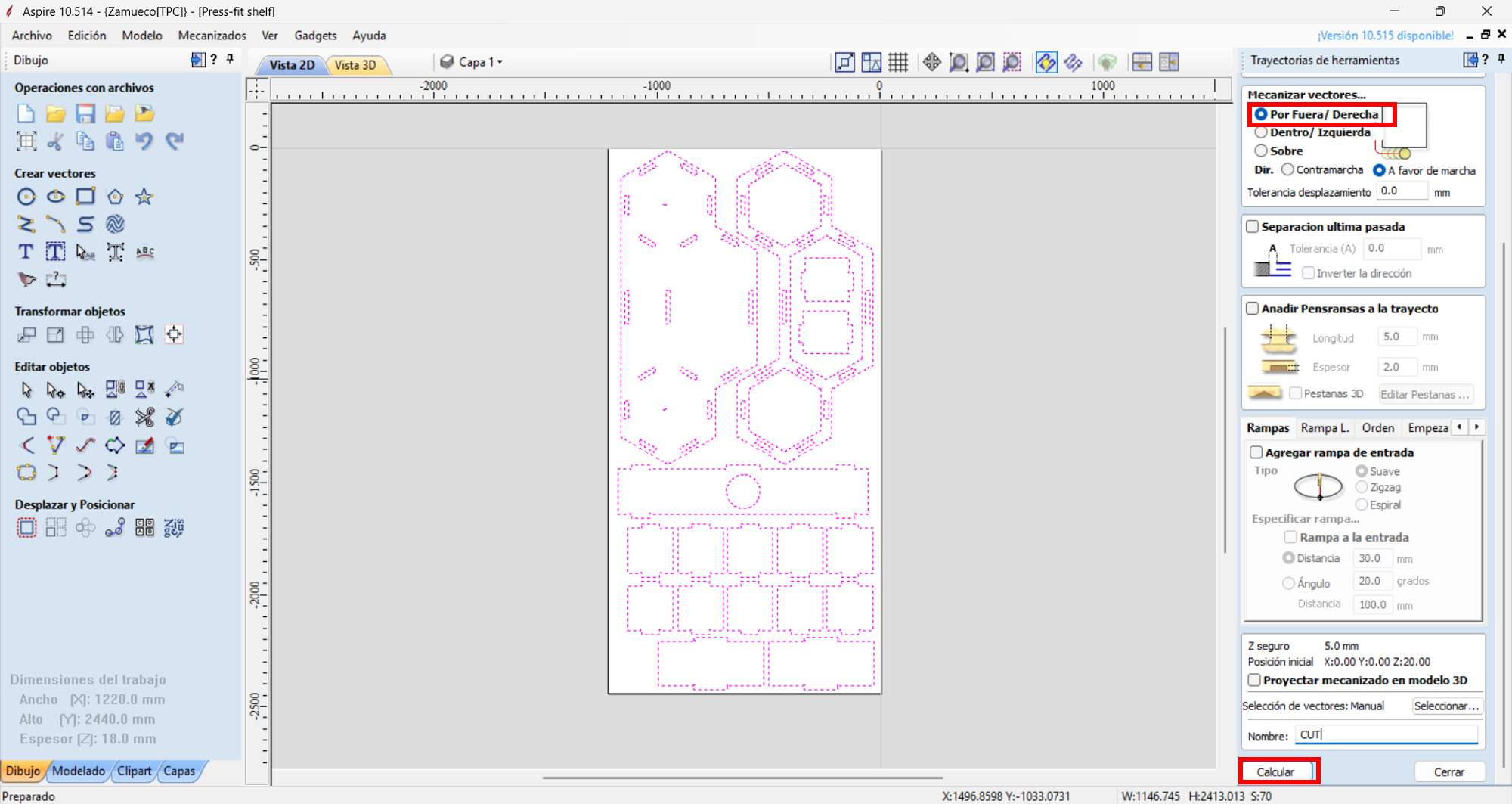The image size is (1512, 804).
Task: Select the Draw Circle tool
Action: (x=26, y=197)
